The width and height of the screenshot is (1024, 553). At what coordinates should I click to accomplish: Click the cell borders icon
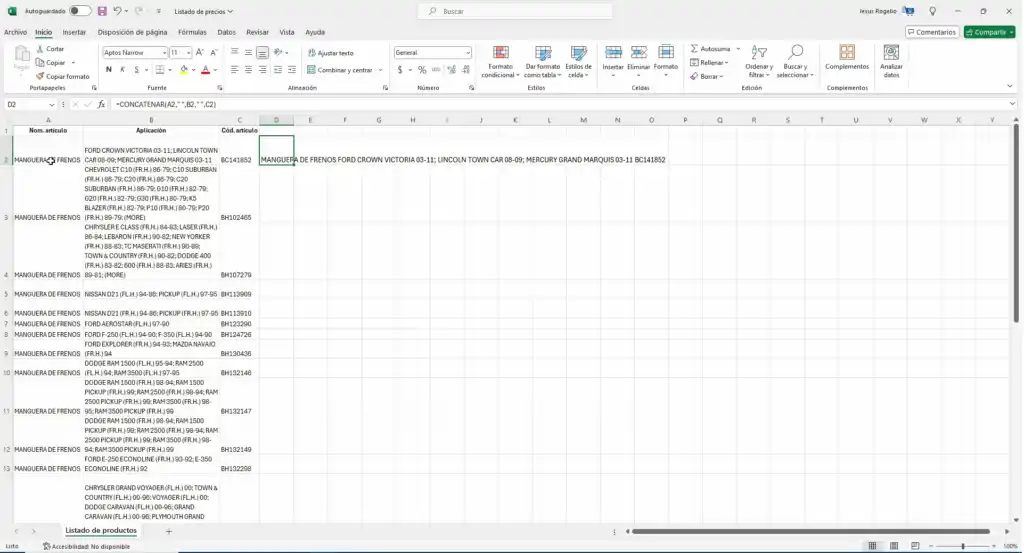click(x=160, y=70)
